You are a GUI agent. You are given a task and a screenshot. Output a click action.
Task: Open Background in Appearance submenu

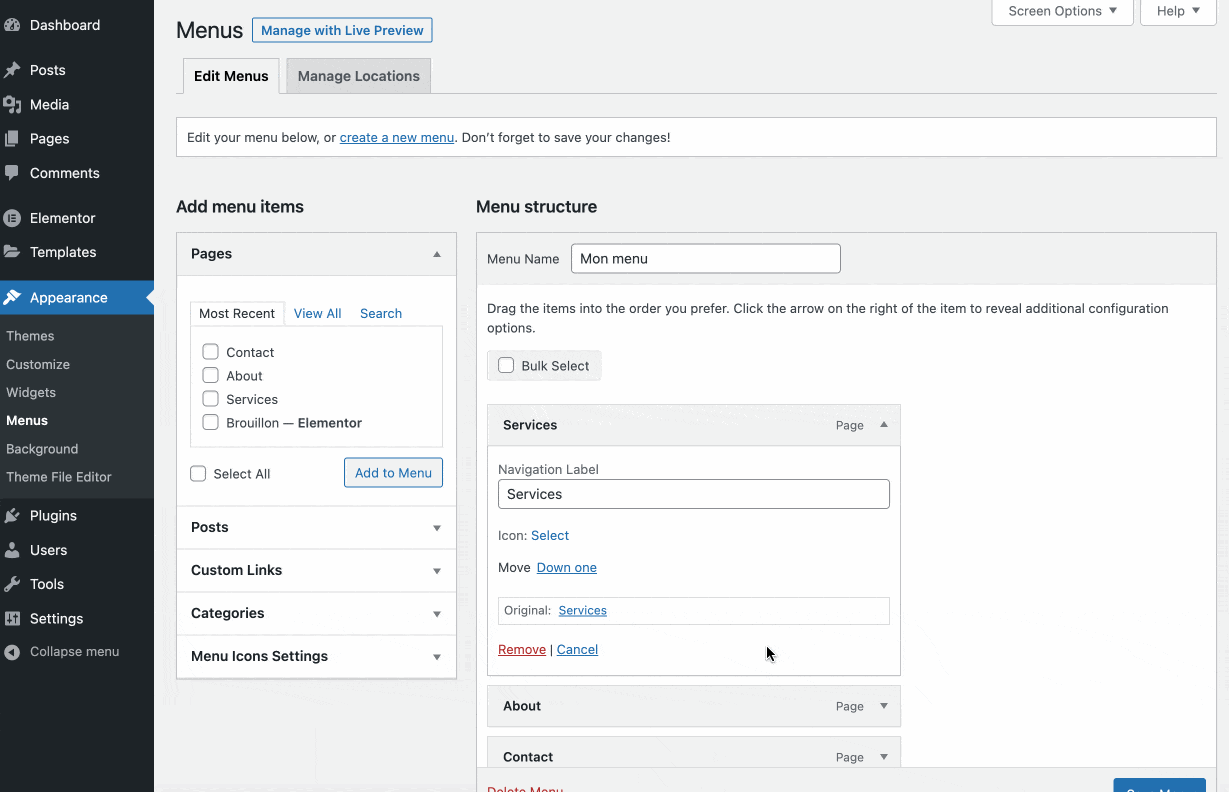tap(42, 449)
